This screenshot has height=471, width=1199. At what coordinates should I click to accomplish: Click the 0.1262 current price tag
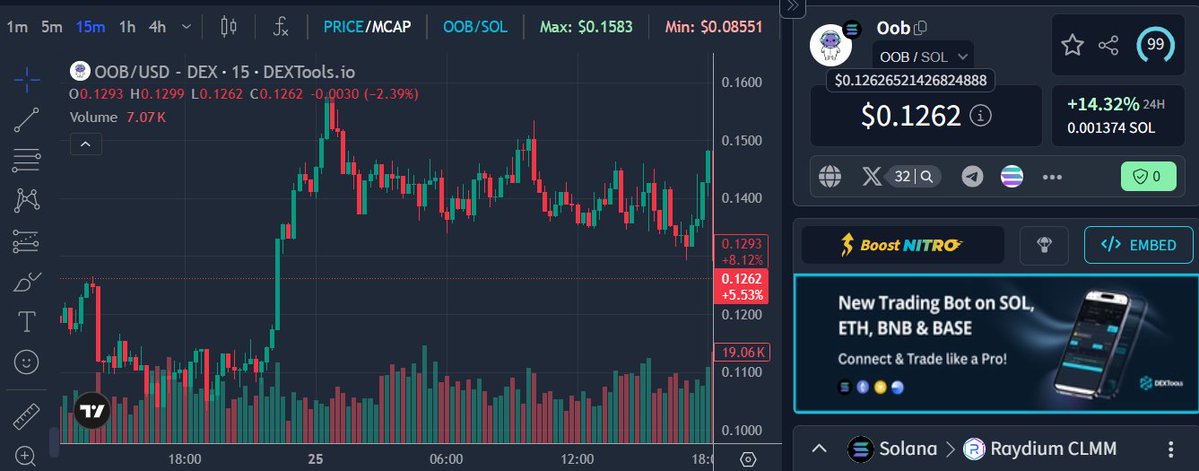[x=741, y=287]
